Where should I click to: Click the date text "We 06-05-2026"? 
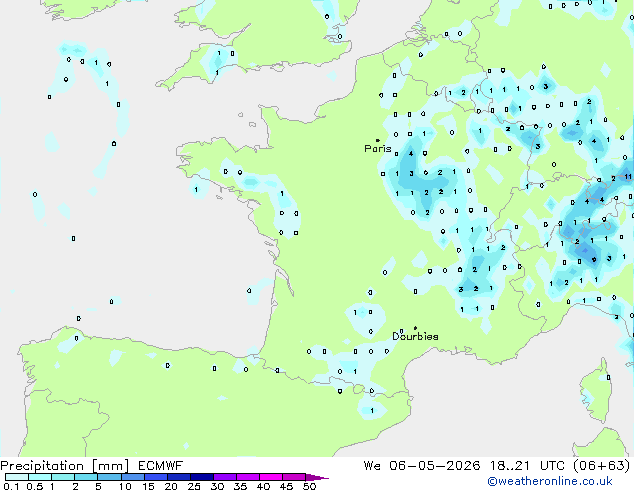(422, 466)
